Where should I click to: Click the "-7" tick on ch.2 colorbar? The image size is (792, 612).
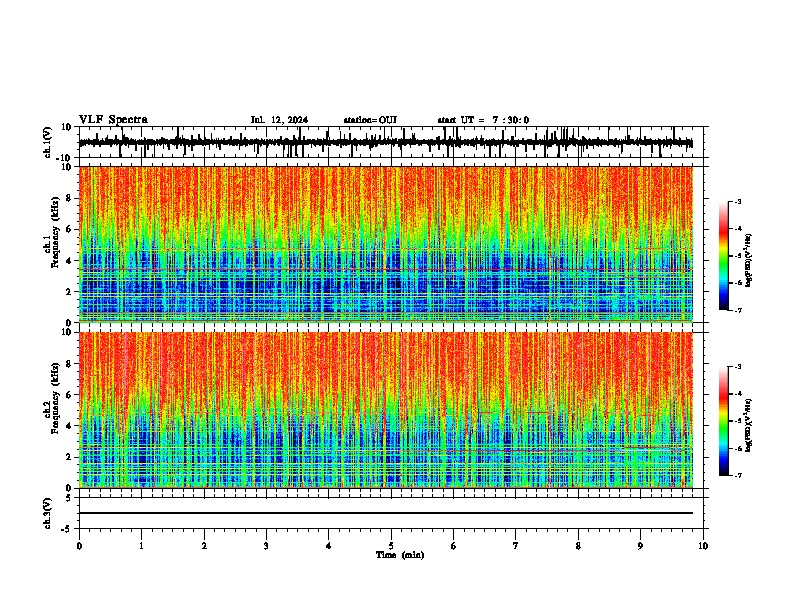[738, 476]
